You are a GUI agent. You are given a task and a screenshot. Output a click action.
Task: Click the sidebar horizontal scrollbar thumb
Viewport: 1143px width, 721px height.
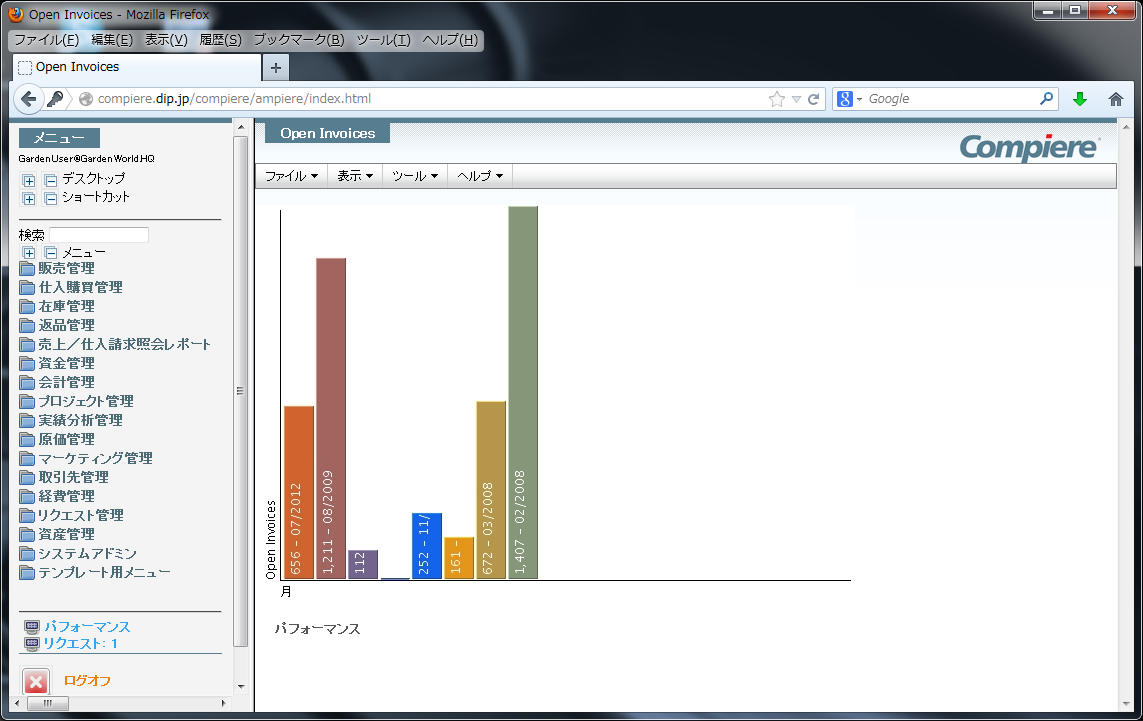tap(47, 704)
